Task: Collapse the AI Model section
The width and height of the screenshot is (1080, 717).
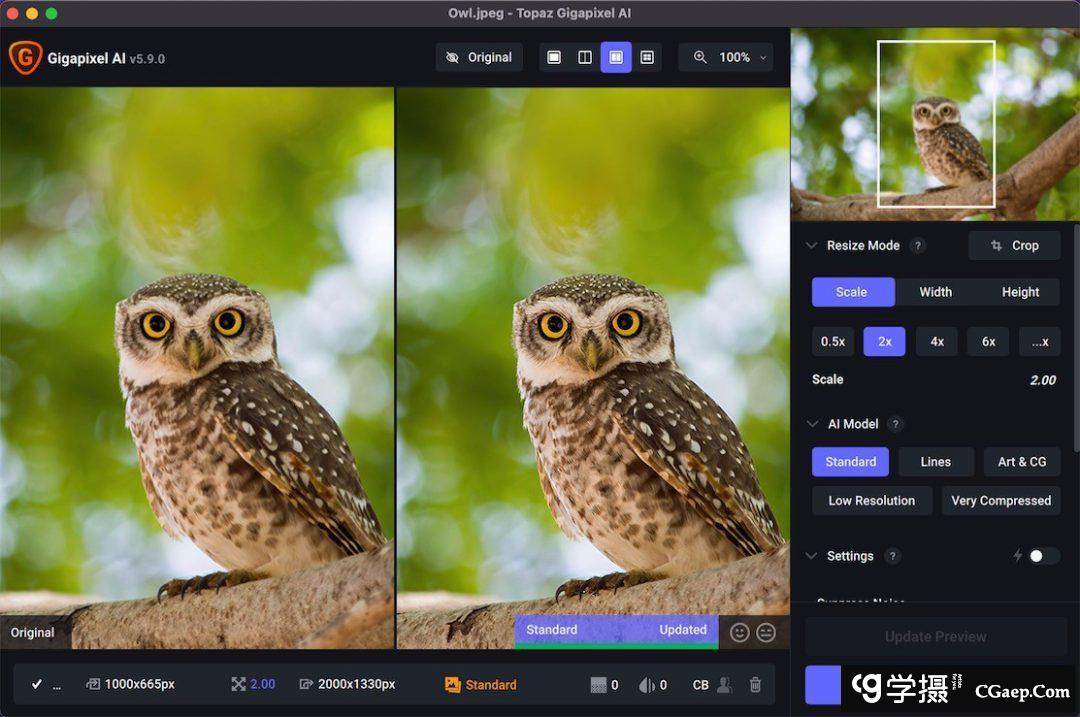Action: coord(812,424)
